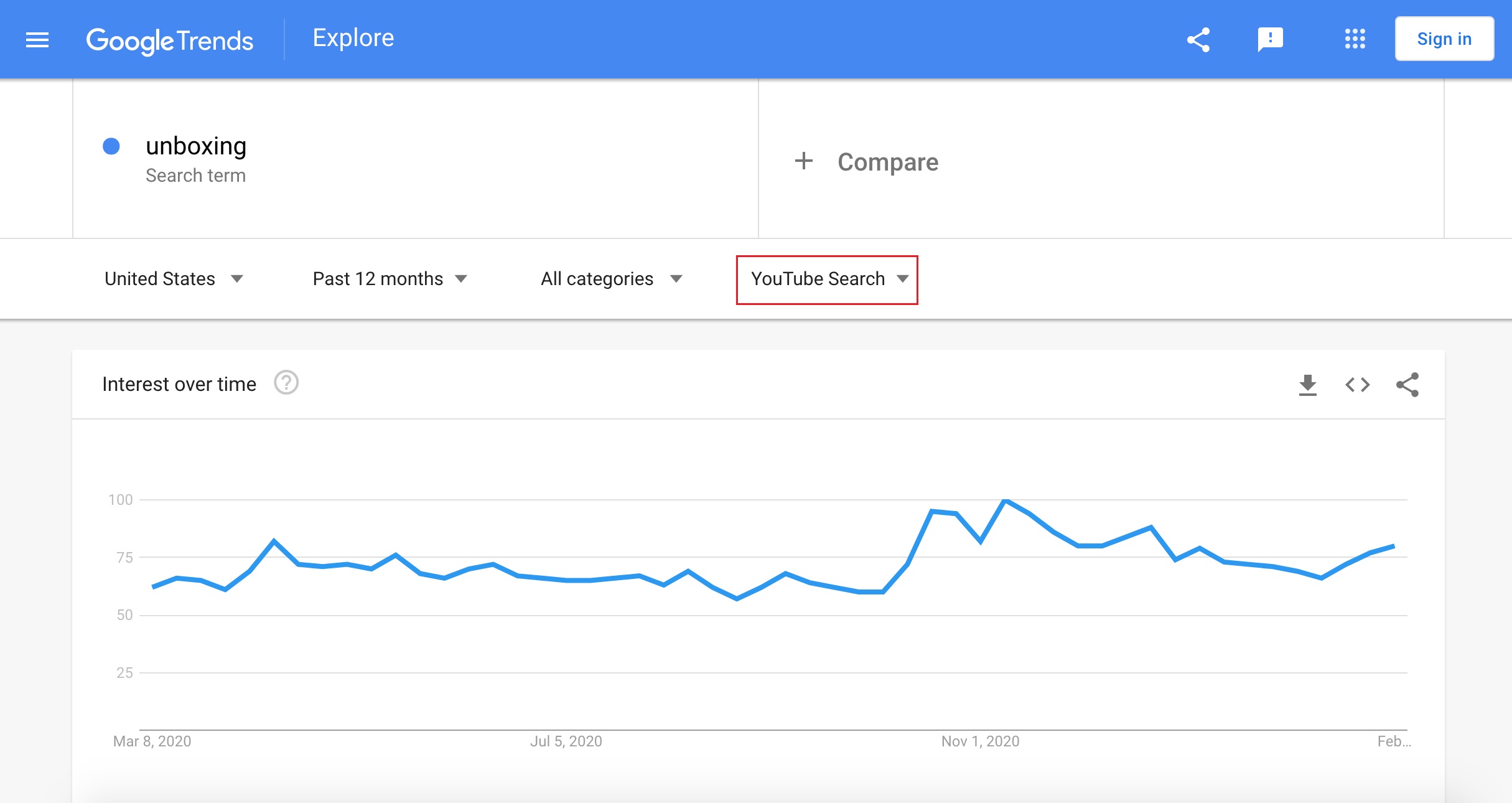Click the Sign in button
1512x803 pixels.
[1445, 40]
